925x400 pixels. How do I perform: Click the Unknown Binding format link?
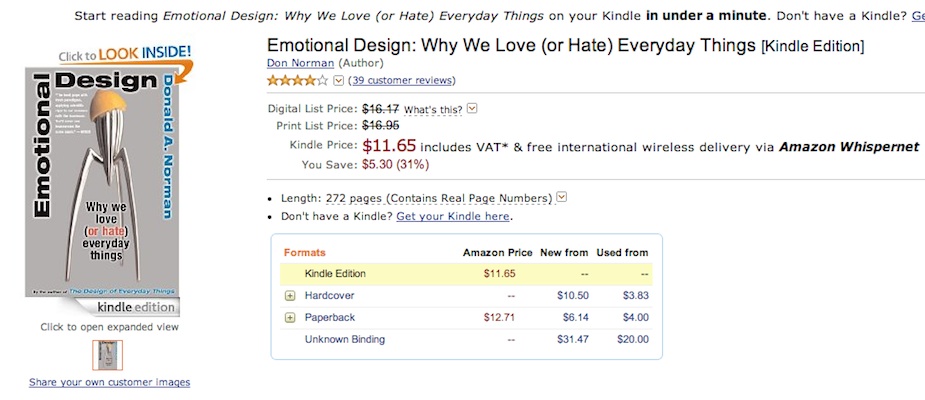tap(345, 339)
